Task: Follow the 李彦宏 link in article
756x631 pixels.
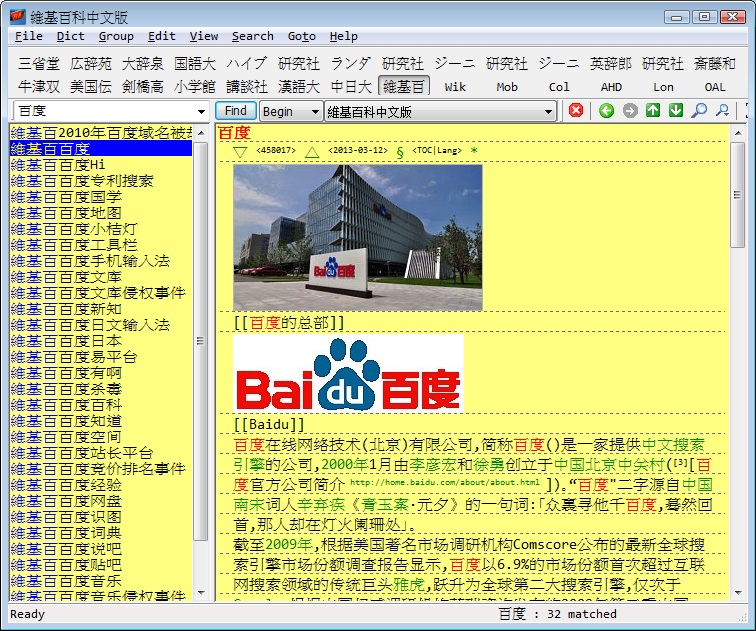Action: point(433,465)
